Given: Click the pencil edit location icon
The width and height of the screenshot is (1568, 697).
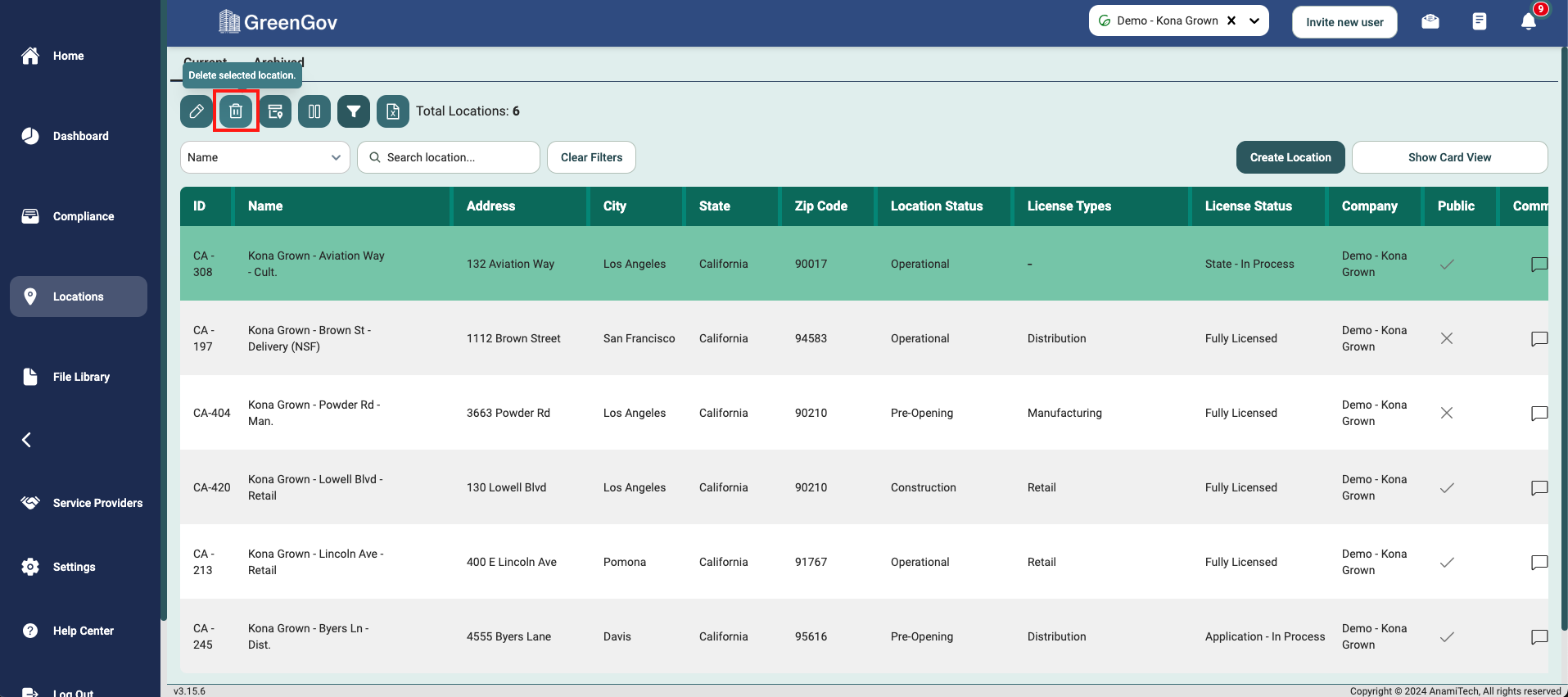Looking at the screenshot, I should 197,111.
